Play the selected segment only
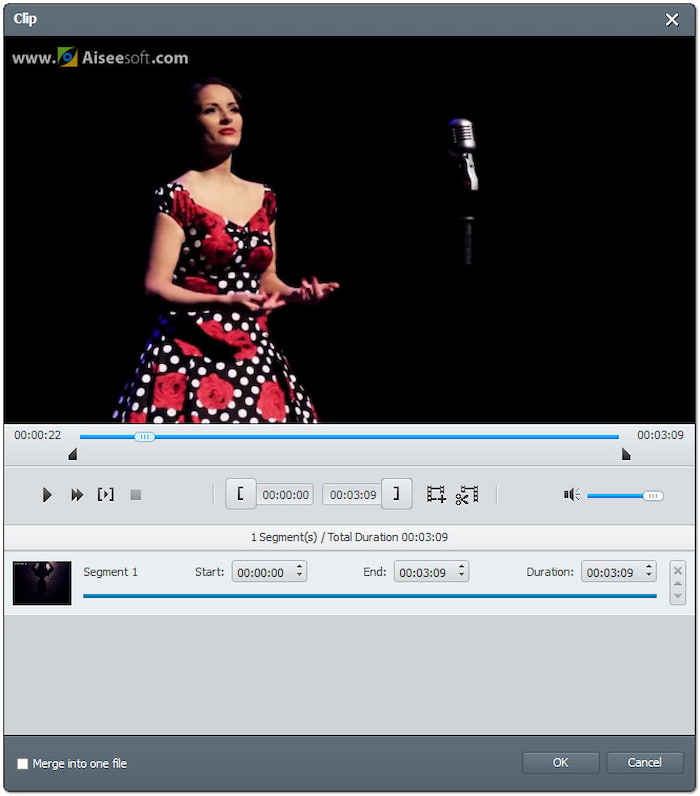 (105, 495)
